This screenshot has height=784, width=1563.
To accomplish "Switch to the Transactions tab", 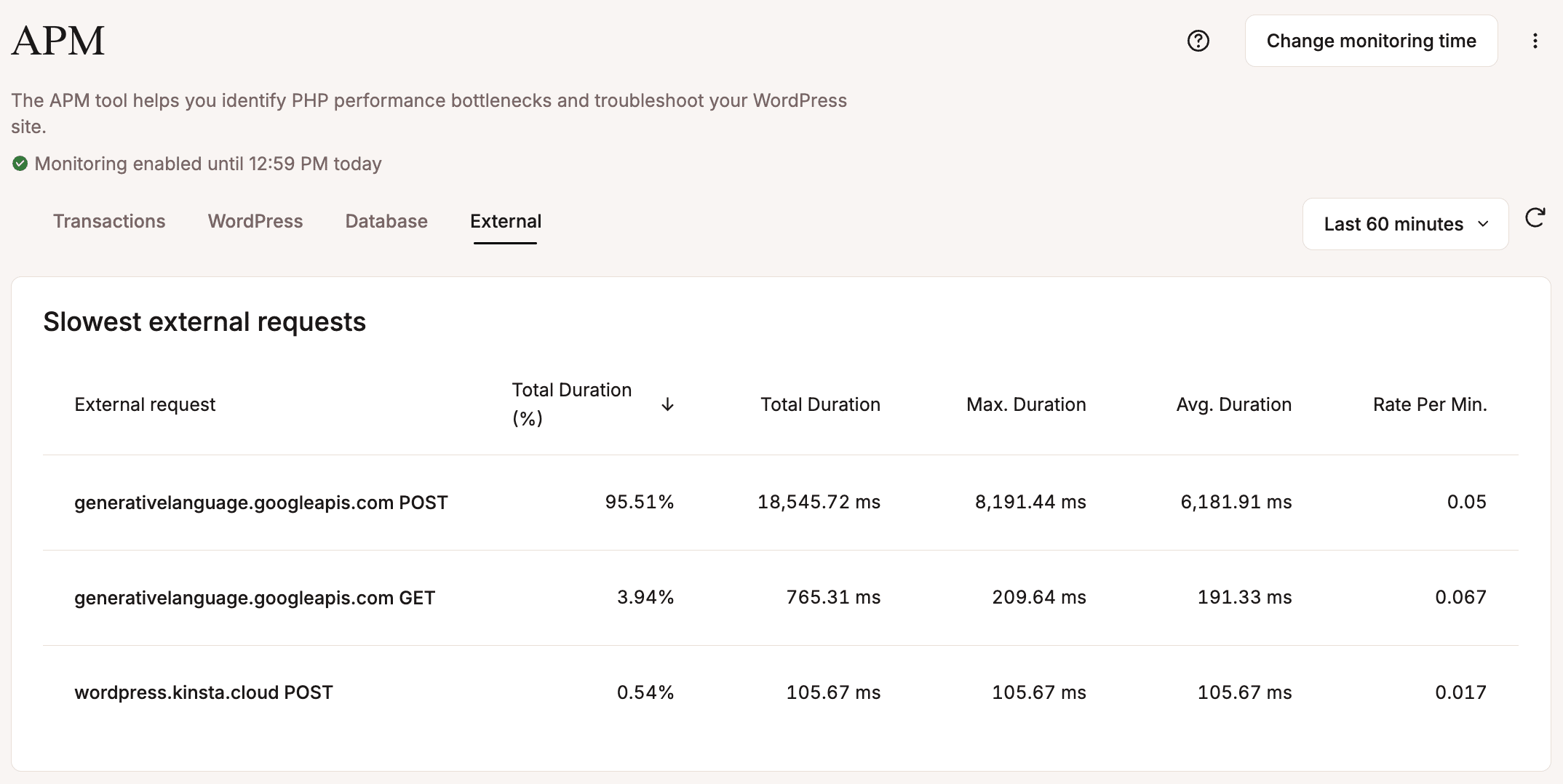I will click(109, 221).
